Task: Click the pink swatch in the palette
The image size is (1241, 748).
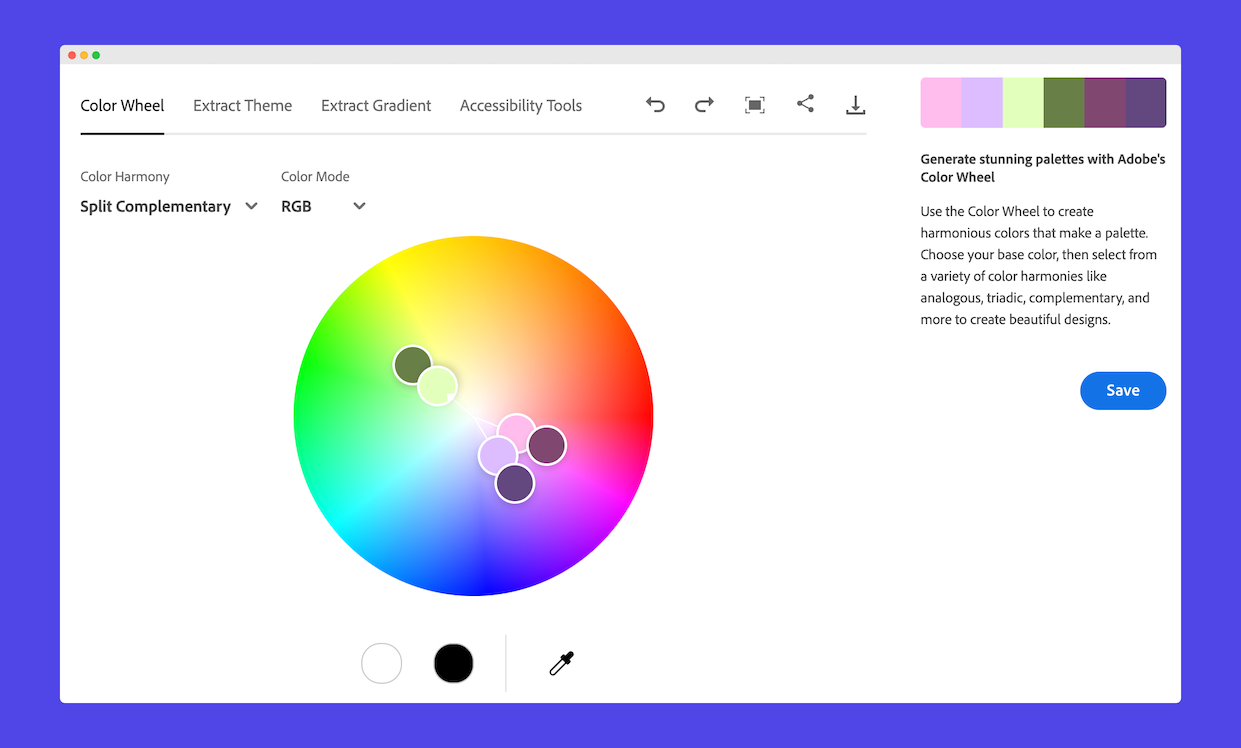Action: pyautogui.click(x=940, y=102)
